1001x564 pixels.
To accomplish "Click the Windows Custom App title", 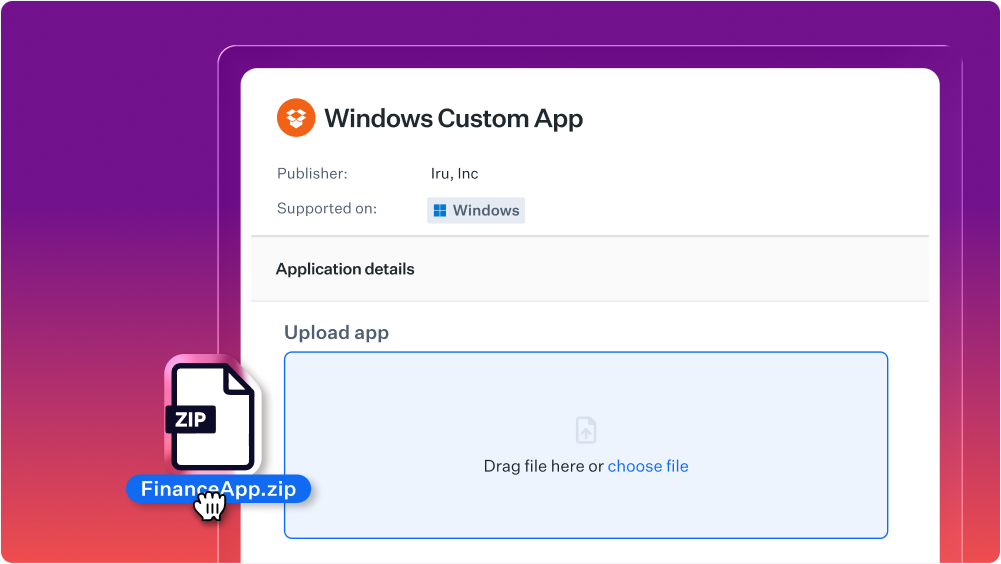I will click(x=453, y=118).
